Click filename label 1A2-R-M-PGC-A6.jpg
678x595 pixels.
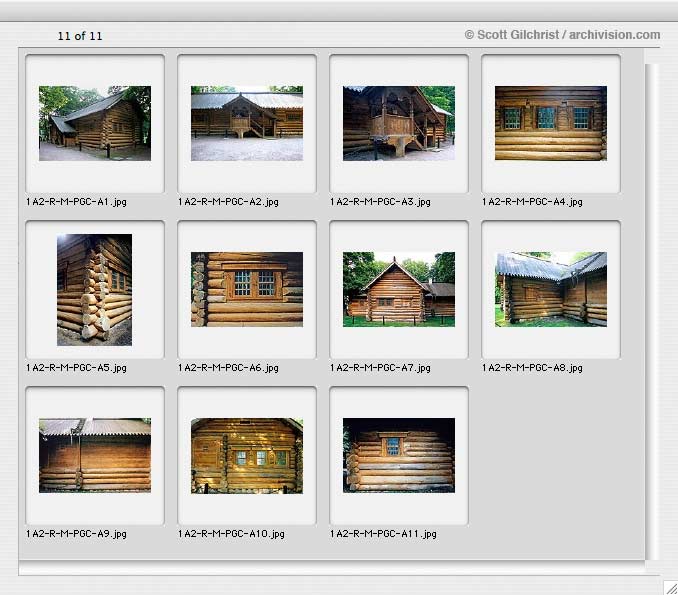tap(228, 368)
